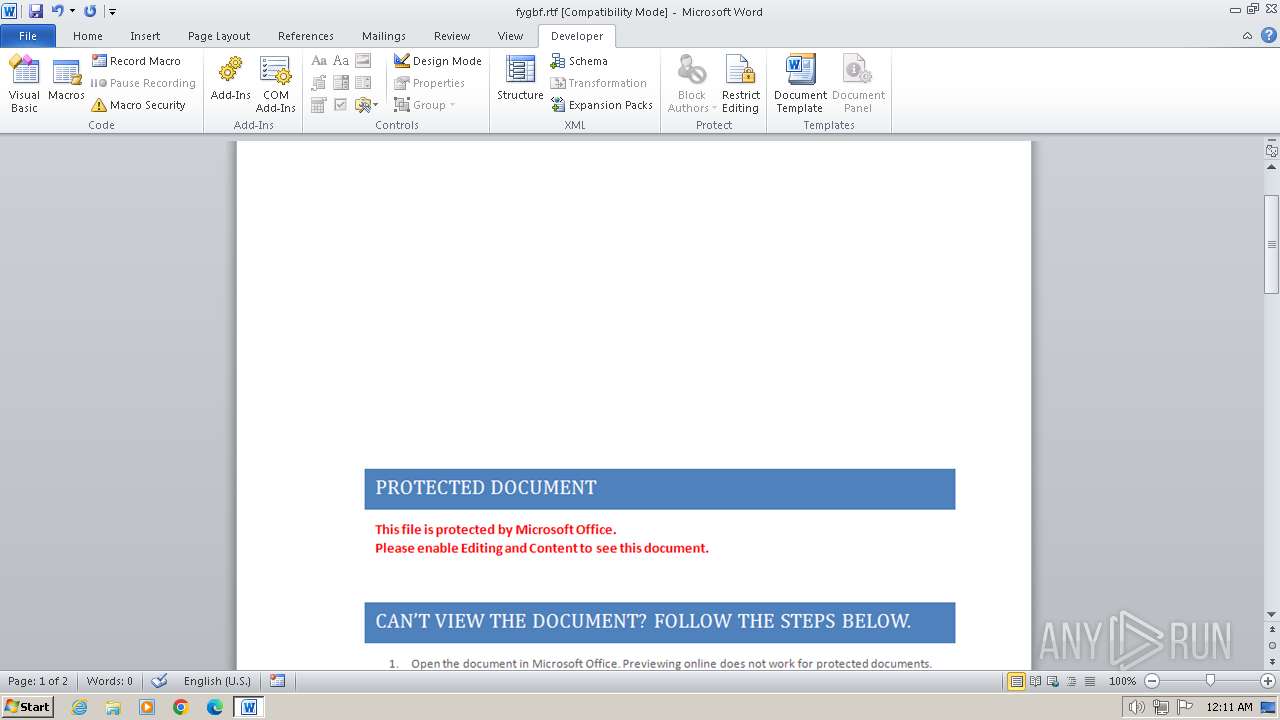Open Word Count from status bar
Screen dimensions: 1280x720
(109, 681)
